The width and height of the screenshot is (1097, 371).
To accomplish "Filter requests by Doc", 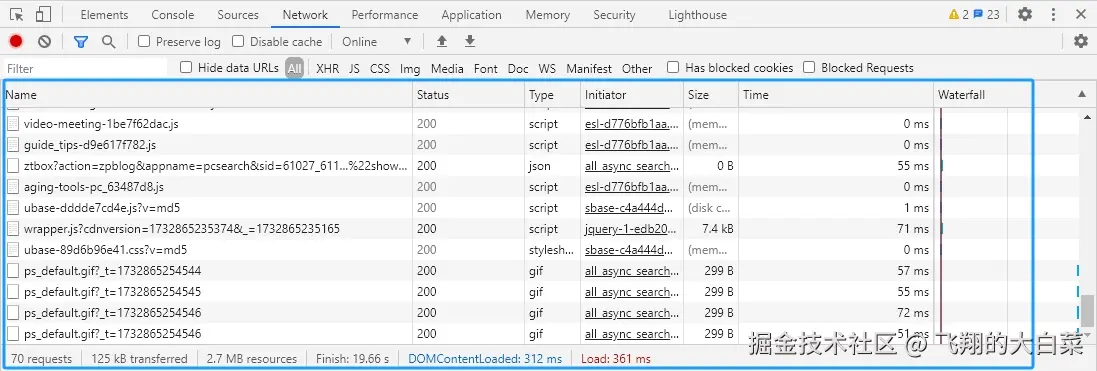I will click(x=518, y=69).
